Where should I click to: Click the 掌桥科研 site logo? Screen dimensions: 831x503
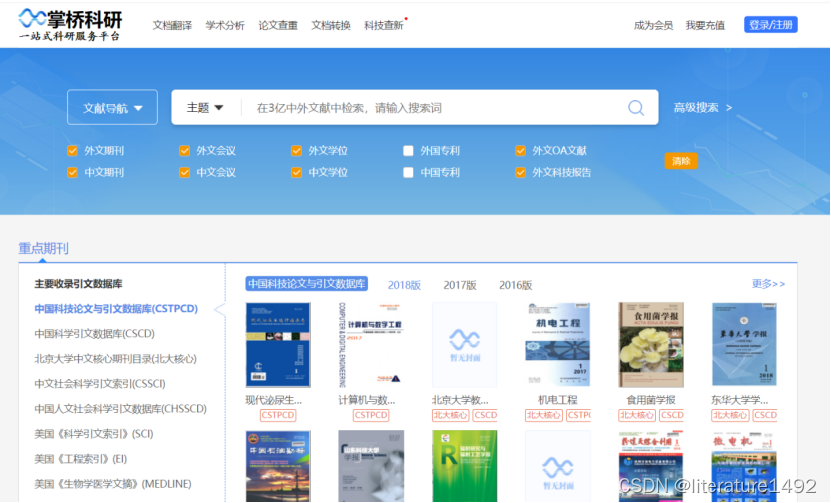pyautogui.click(x=70, y=24)
